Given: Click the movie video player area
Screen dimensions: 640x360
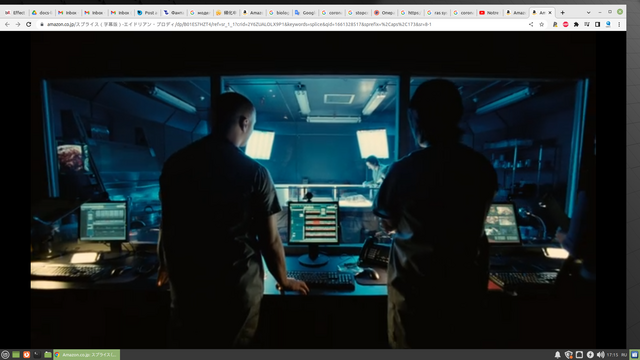Looking at the screenshot, I should [313, 190].
